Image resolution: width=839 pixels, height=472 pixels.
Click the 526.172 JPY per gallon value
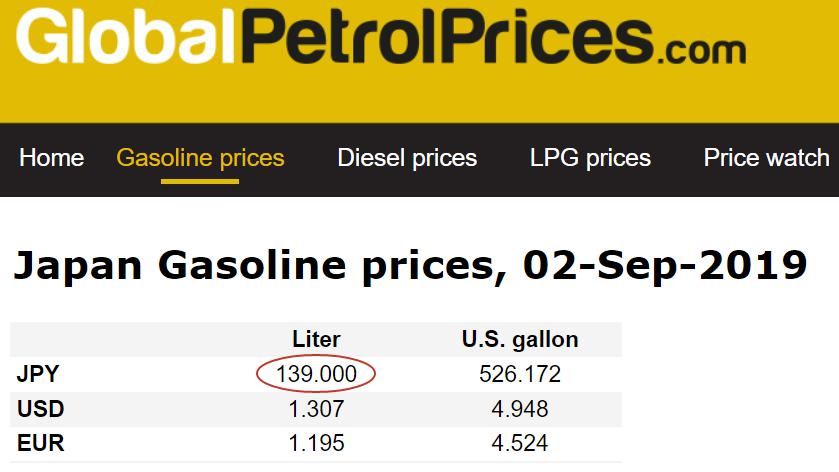[x=519, y=375]
